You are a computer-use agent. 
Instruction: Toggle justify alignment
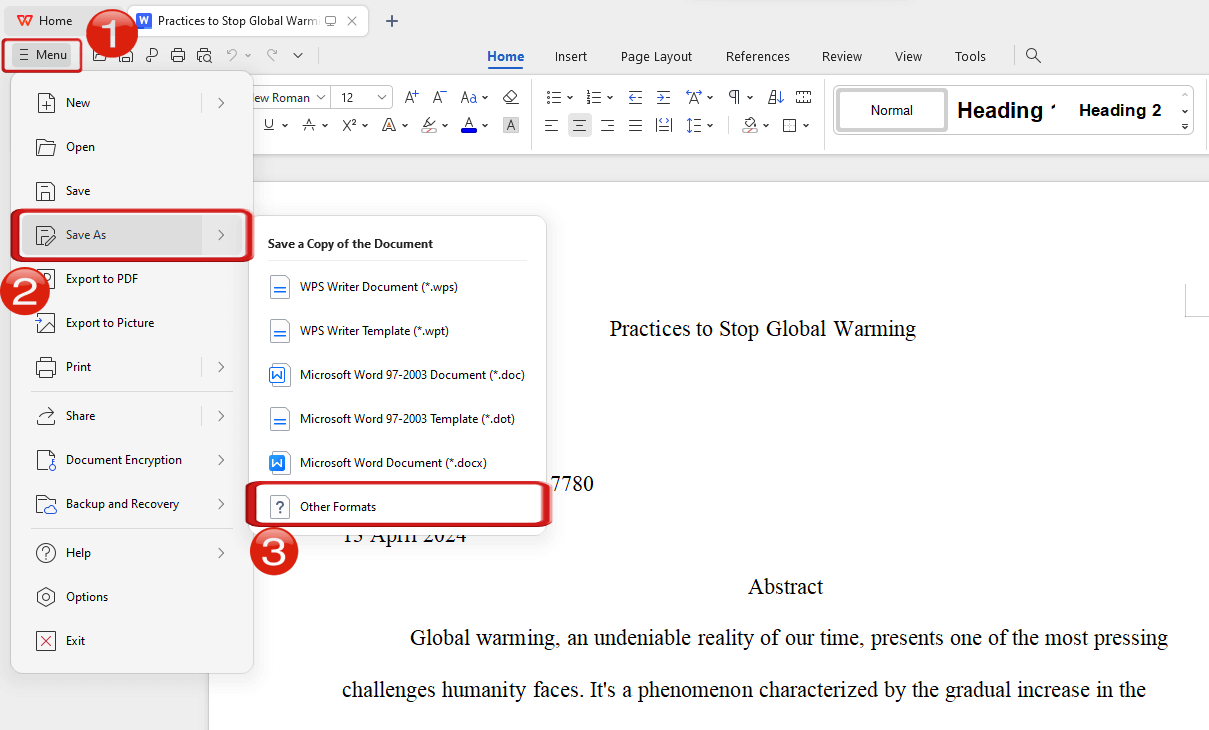point(635,125)
